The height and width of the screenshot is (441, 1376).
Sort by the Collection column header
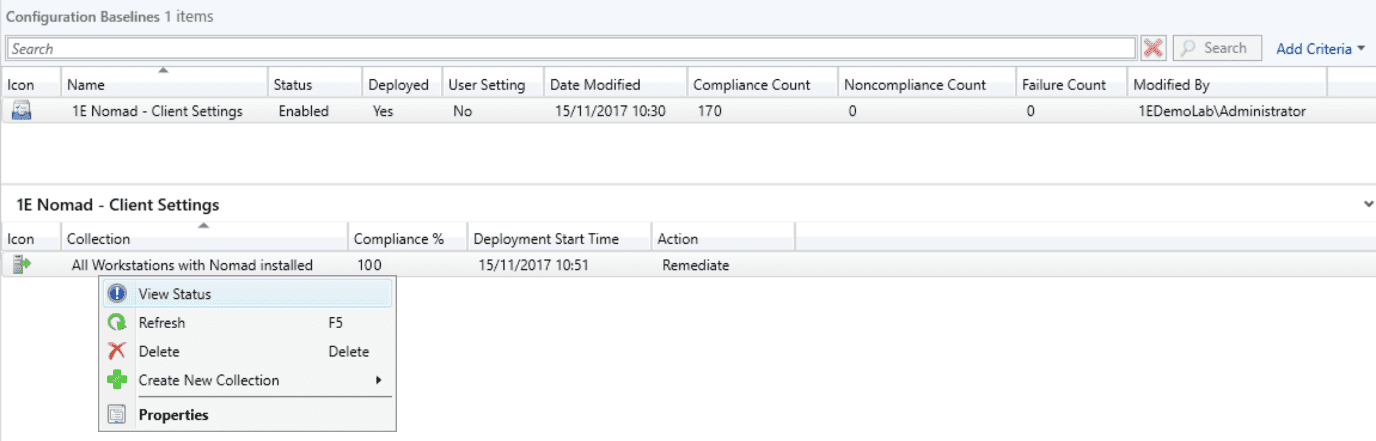pyautogui.click(x=204, y=239)
